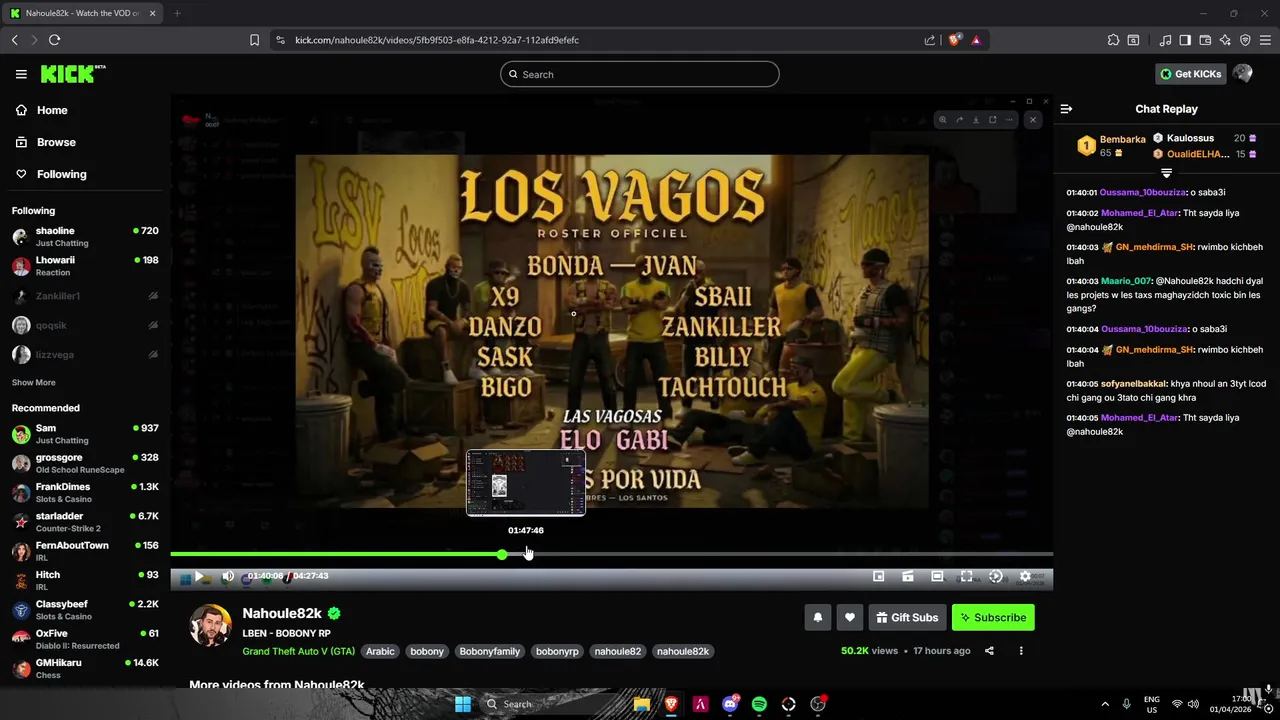Enter fullscreen mode in the video player

pos(966,576)
